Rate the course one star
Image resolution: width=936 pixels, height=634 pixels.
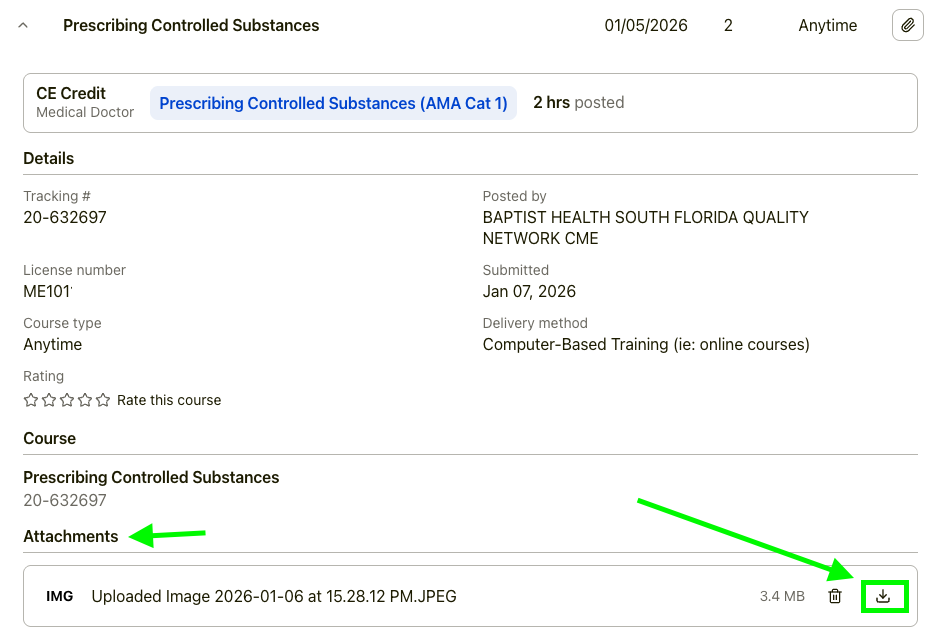tap(31, 400)
